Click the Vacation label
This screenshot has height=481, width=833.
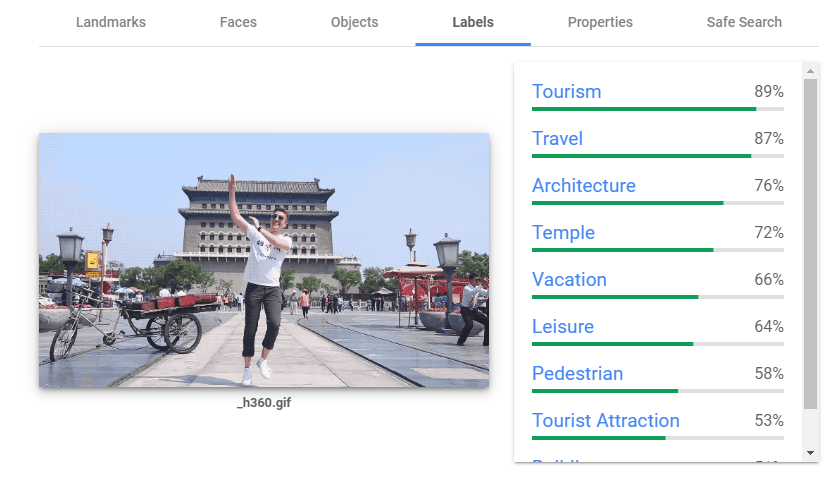pyautogui.click(x=569, y=280)
